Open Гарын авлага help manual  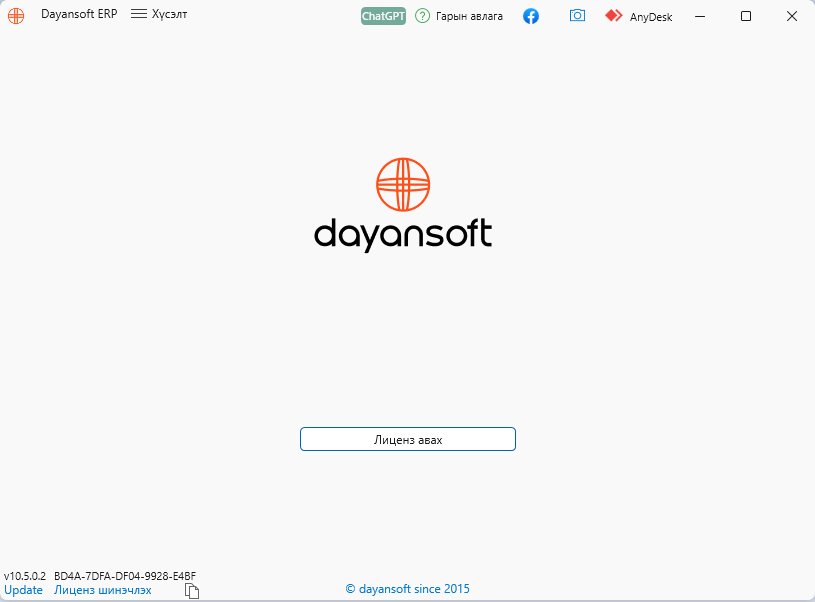pyautogui.click(x=459, y=16)
